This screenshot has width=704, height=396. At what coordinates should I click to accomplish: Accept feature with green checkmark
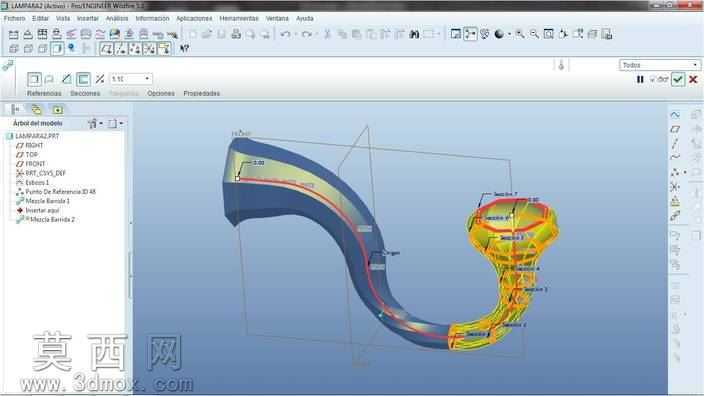678,79
